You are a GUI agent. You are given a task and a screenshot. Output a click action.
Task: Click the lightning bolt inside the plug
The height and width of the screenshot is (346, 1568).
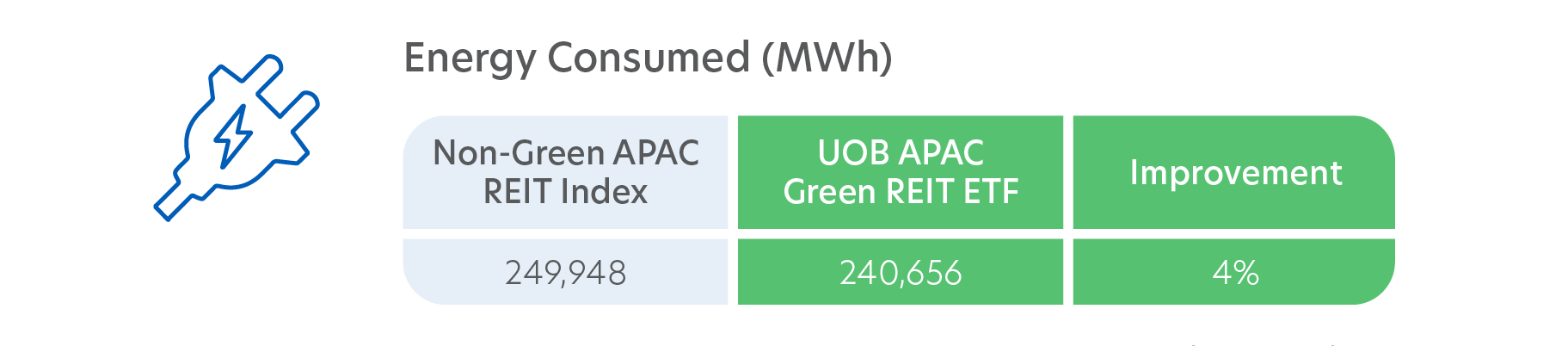pos(233,136)
